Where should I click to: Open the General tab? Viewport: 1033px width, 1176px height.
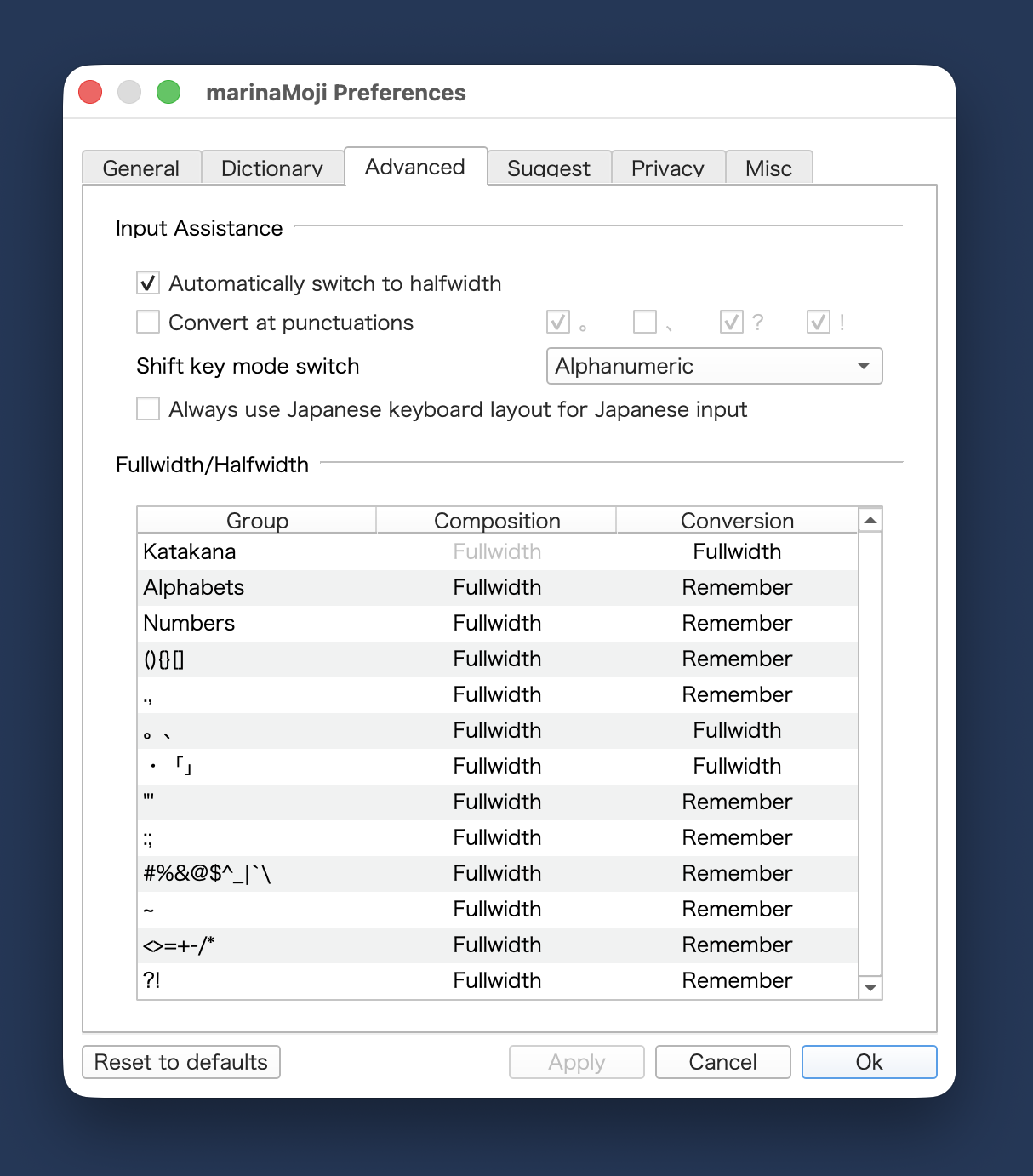click(x=141, y=168)
